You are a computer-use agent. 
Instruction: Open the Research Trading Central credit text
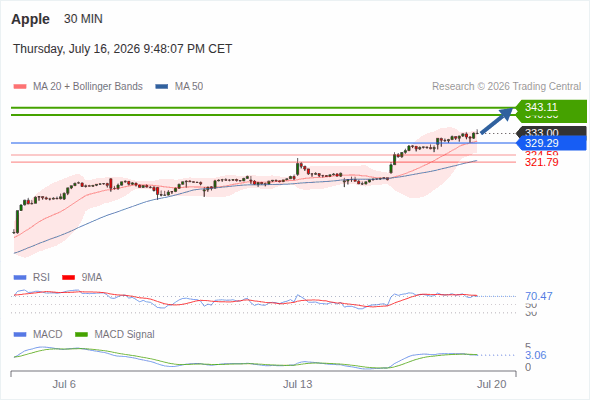[x=506, y=87]
